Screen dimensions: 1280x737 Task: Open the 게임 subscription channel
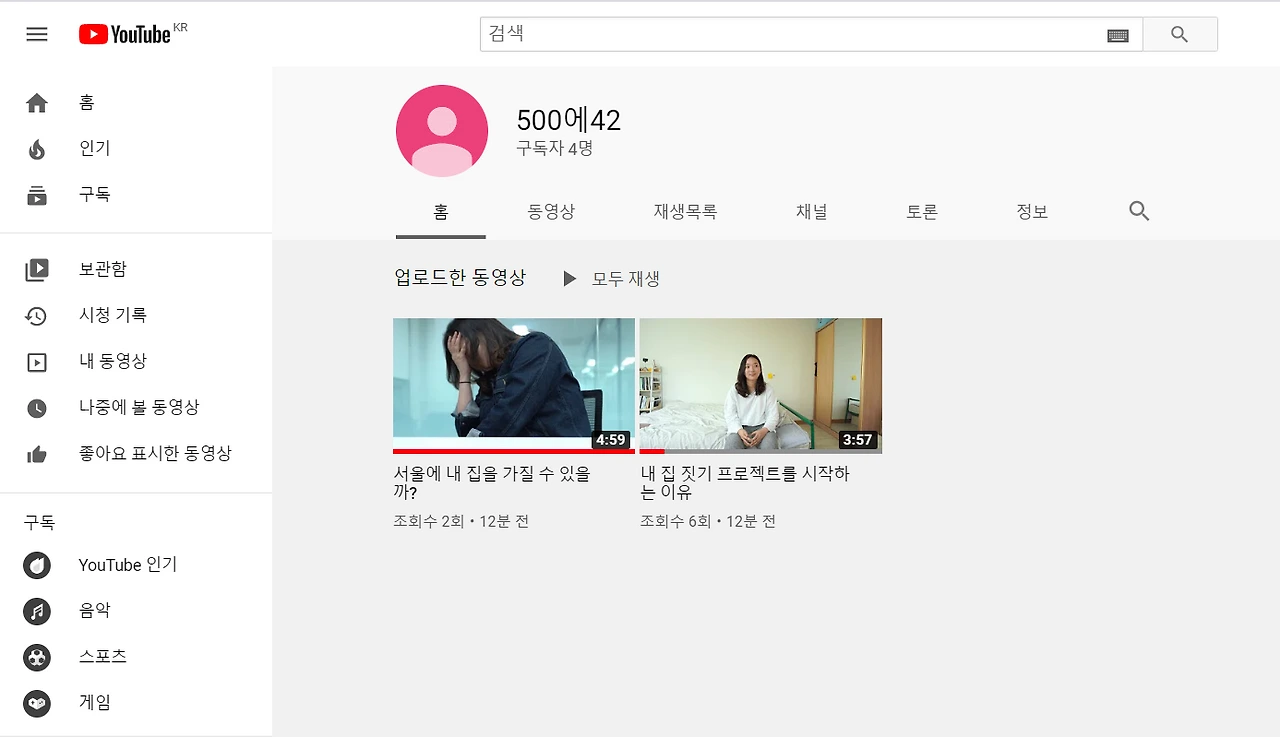(x=95, y=703)
